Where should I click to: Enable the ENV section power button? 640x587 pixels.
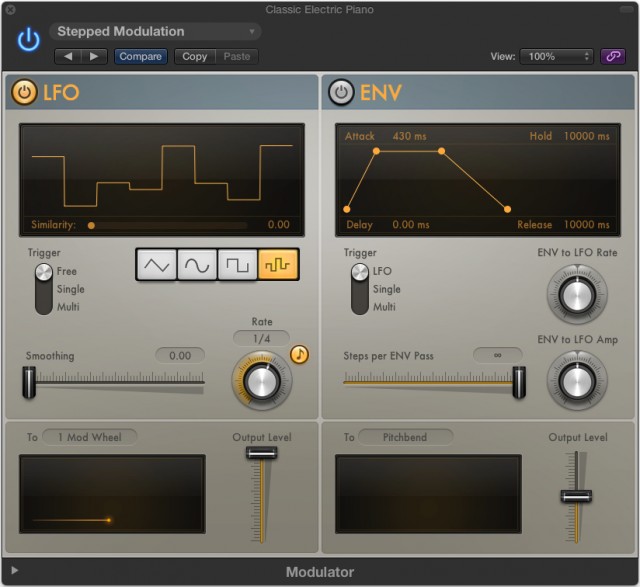(x=341, y=93)
